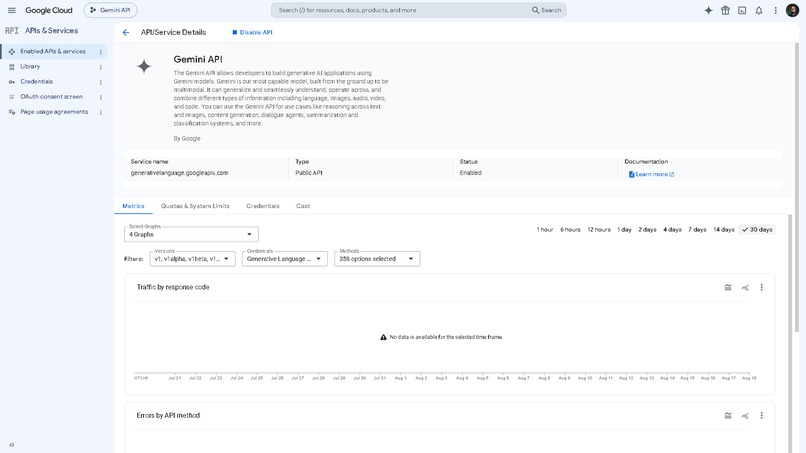Open the main navigation hamburger menu

click(11, 10)
